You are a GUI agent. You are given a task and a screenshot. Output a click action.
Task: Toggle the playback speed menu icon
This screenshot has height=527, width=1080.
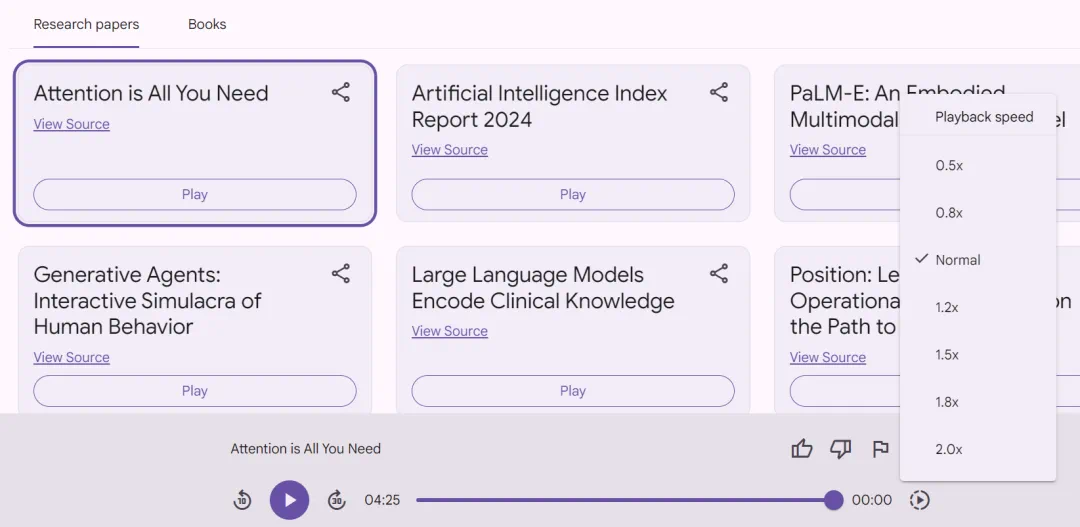click(x=920, y=500)
